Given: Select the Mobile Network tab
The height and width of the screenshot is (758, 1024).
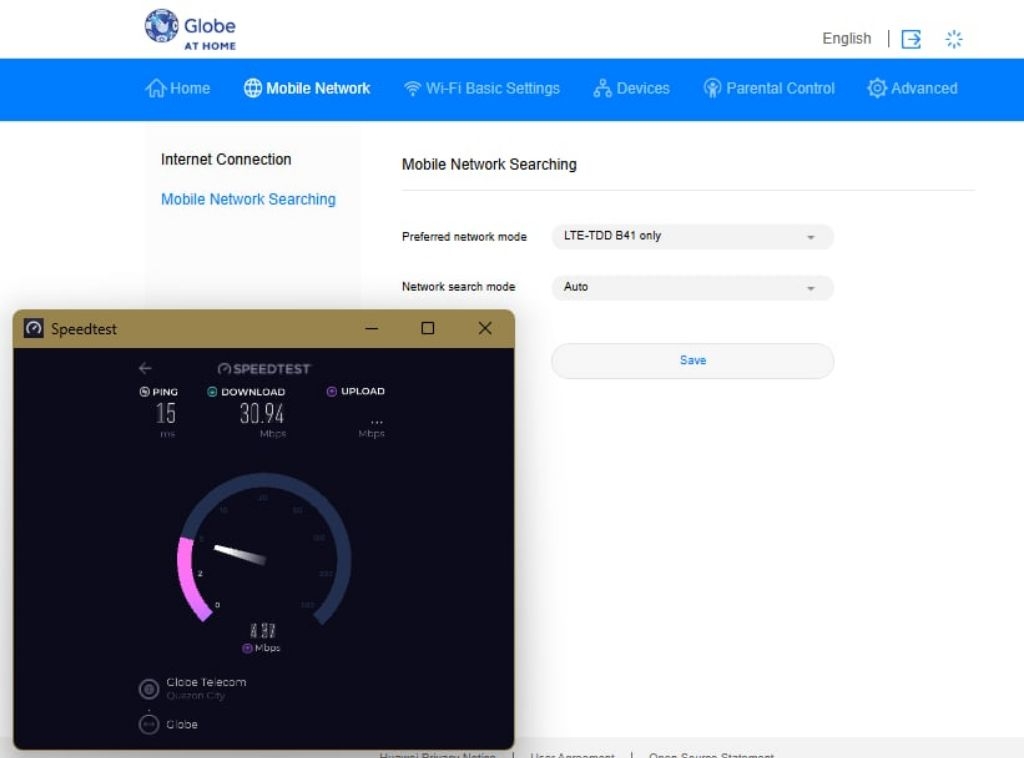Looking at the screenshot, I should click(307, 88).
